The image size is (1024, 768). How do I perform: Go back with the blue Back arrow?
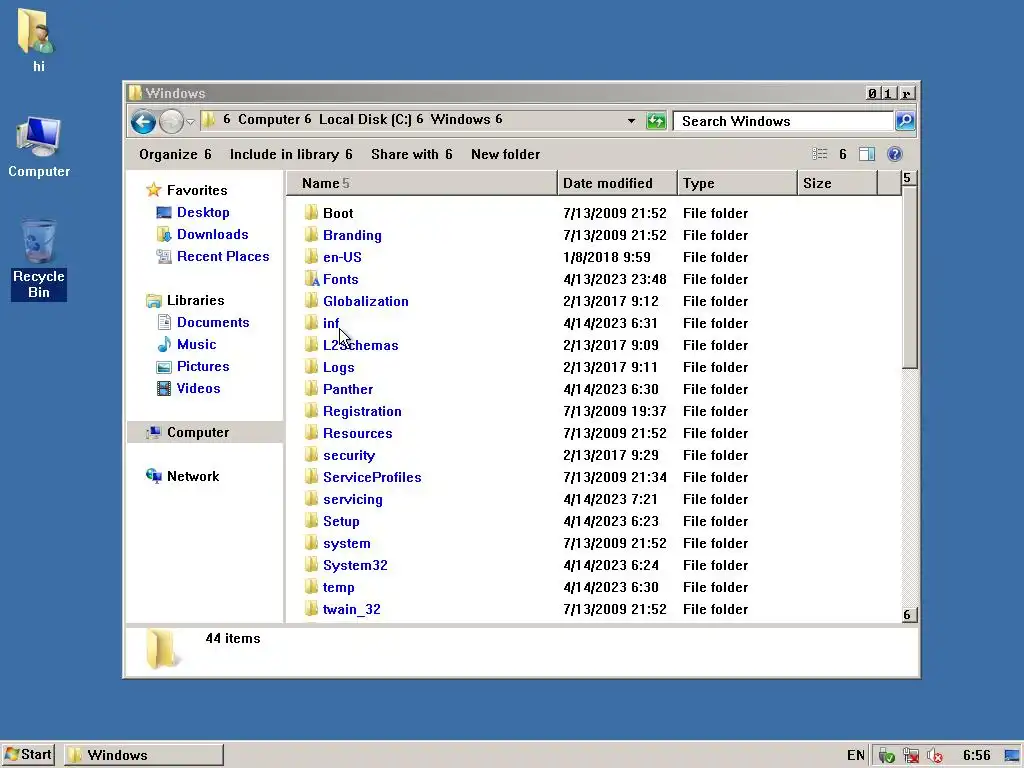pyautogui.click(x=143, y=121)
